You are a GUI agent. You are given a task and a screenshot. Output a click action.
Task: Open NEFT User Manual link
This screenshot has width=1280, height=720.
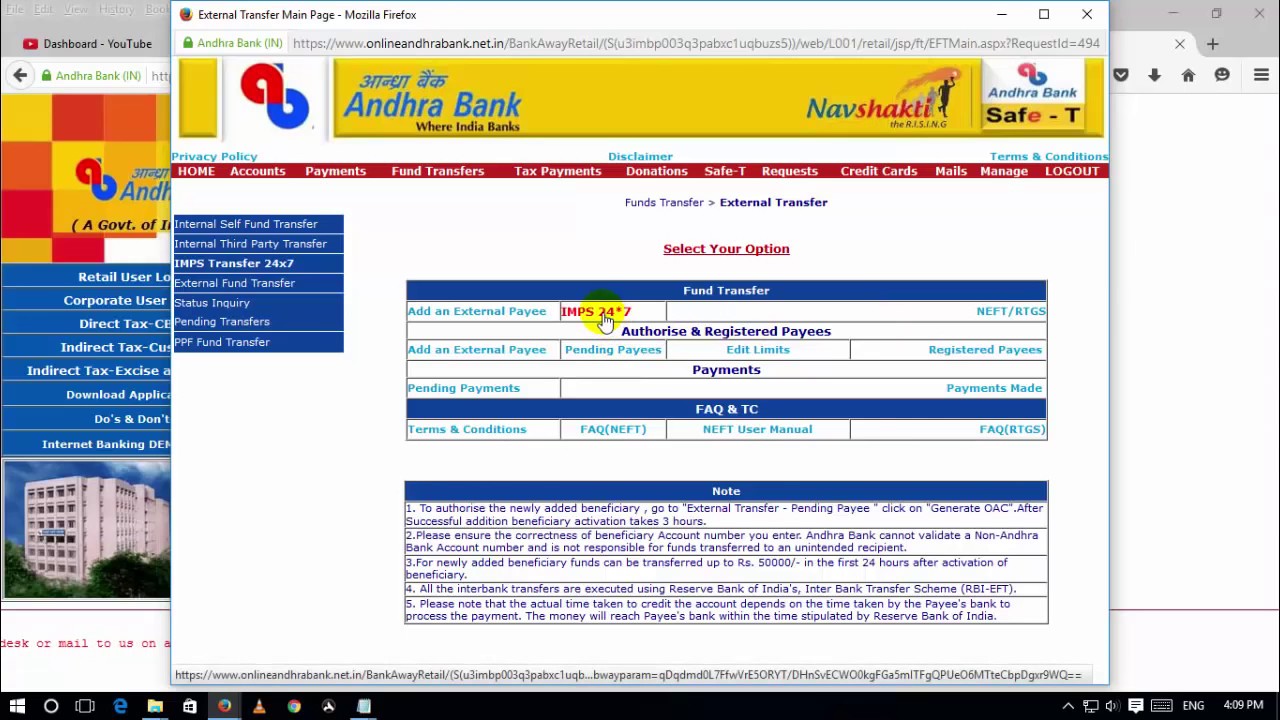point(757,429)
